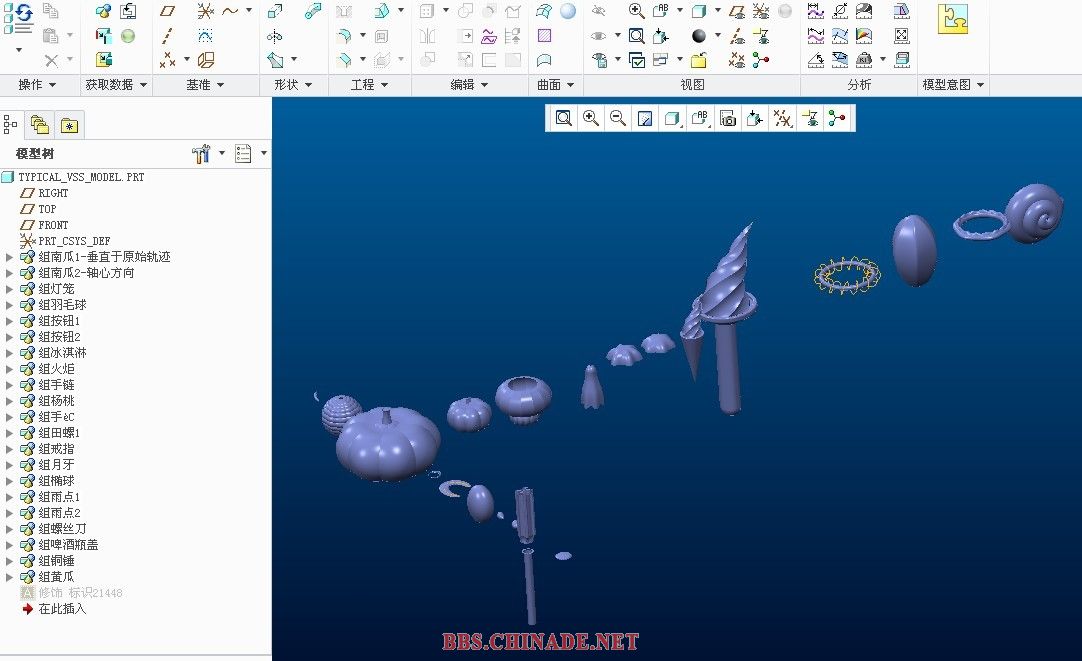Image resolution: width=1082 pixels, height=661 pixels.
Task: Select the datum Plane tool in ribbon
Action: [x=167, y=12]
